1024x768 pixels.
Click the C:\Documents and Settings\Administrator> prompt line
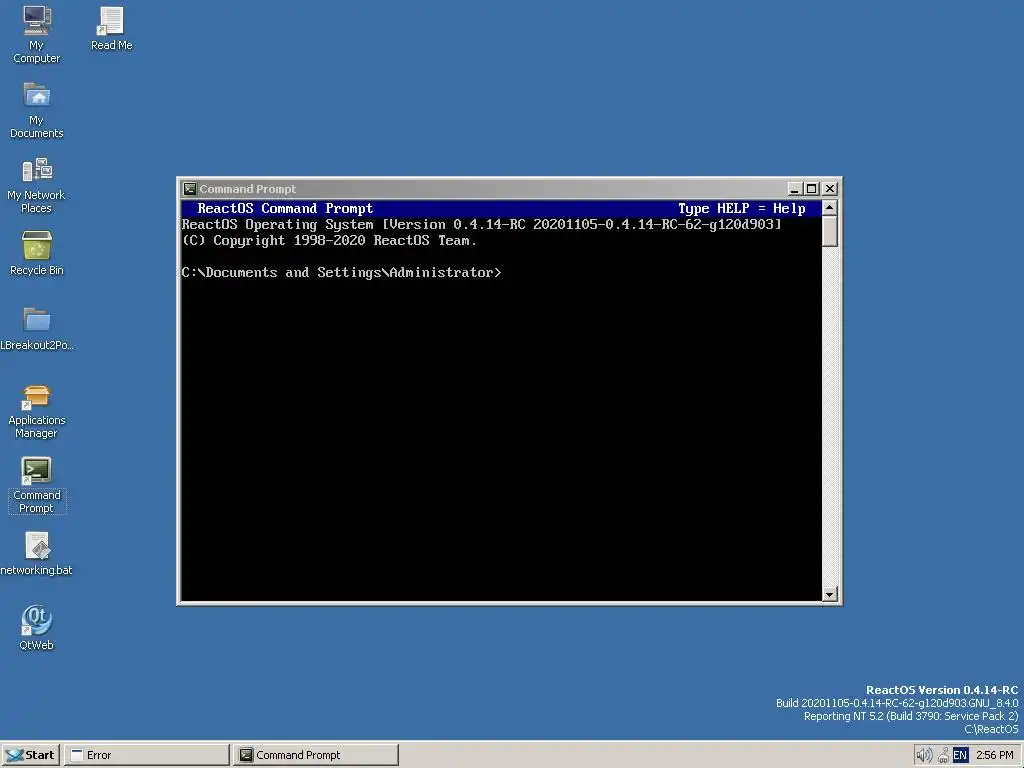coord(342,272)
